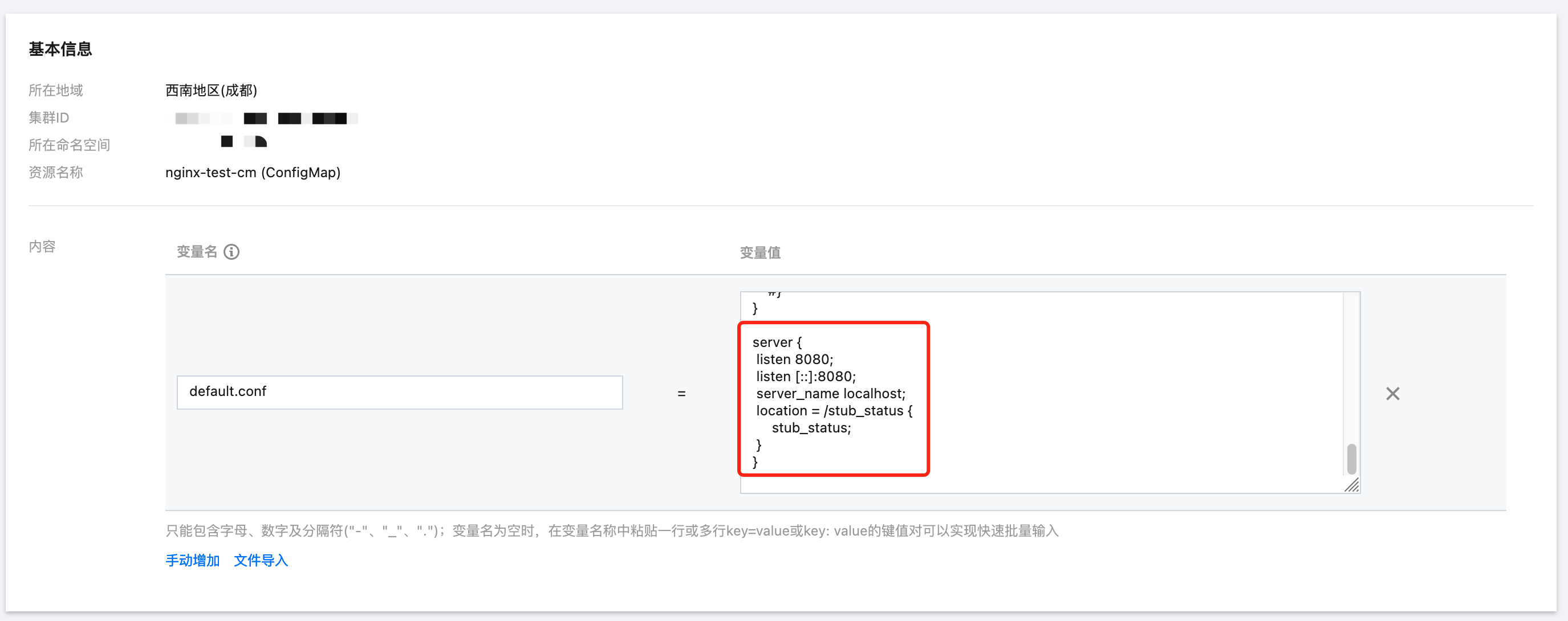This screenshot has height=621, width=1568.
Task: Click the indented "stub_status;" line
Action: pyautogui.click(x=811, y=428)
